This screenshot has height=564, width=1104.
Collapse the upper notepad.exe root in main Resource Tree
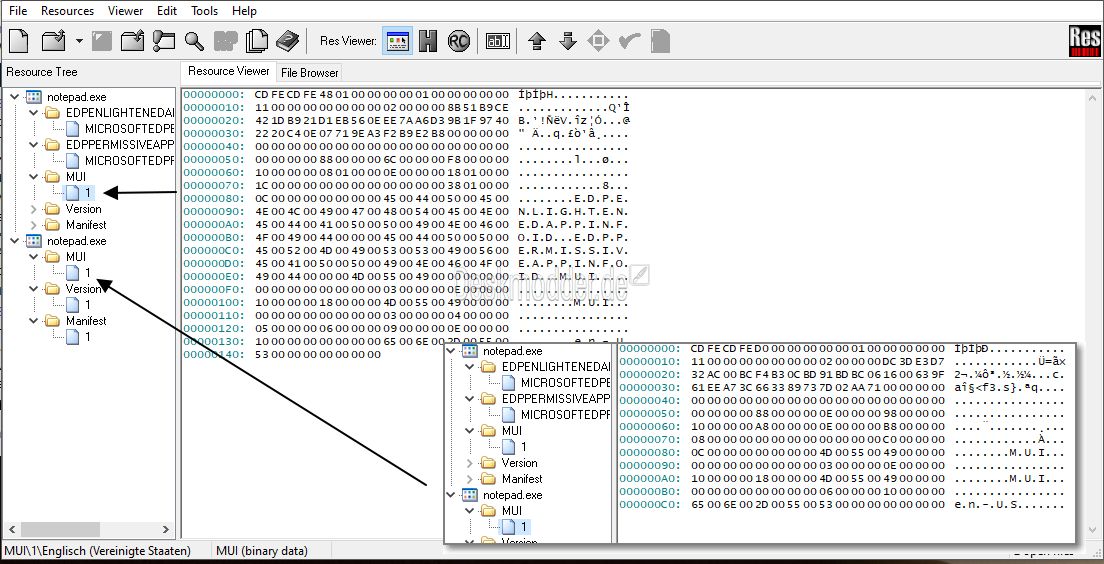pos(16,97)
